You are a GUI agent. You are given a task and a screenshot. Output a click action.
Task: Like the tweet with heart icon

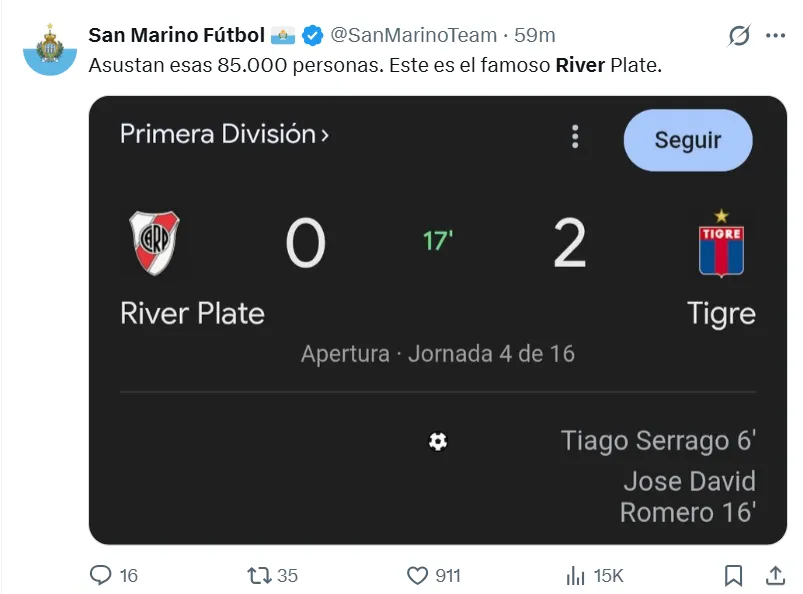418,575
